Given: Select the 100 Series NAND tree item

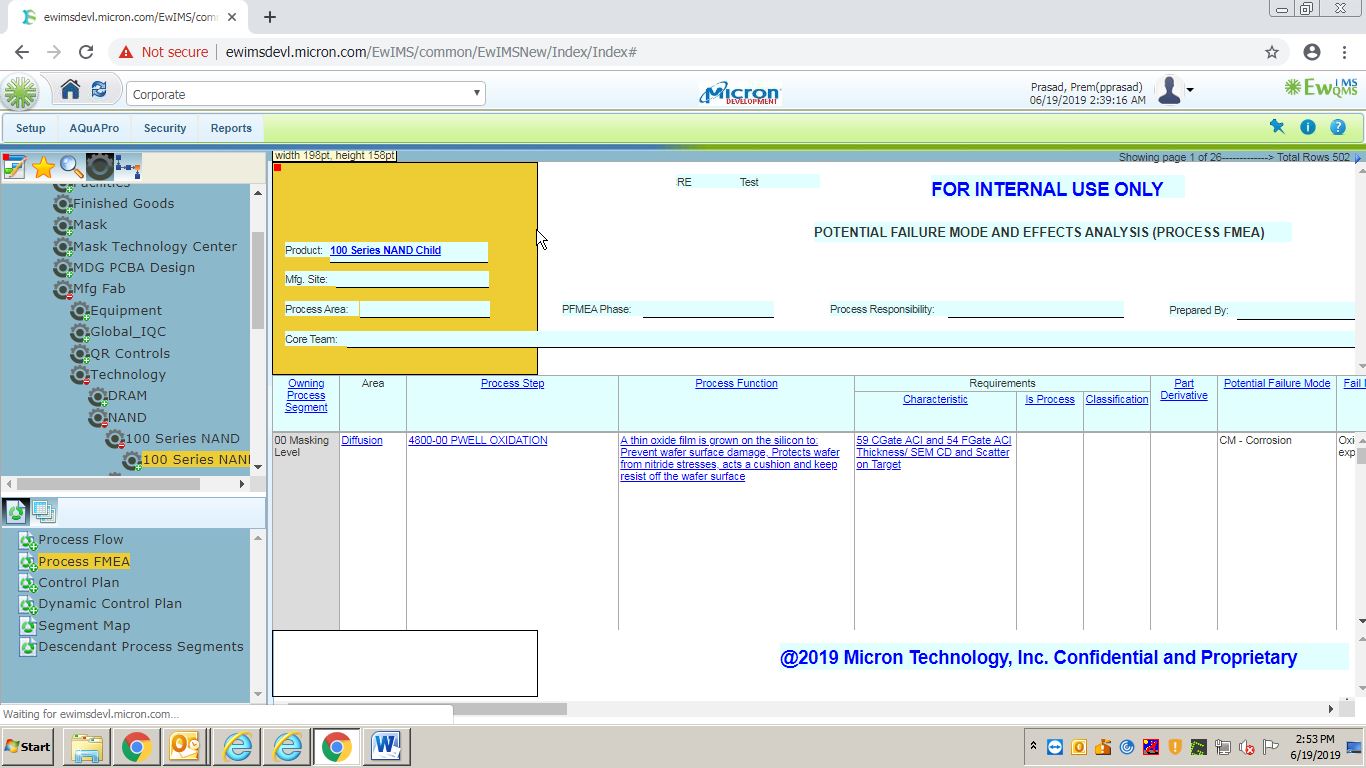Looking at the screenshot, I should [x=182, y=438].
